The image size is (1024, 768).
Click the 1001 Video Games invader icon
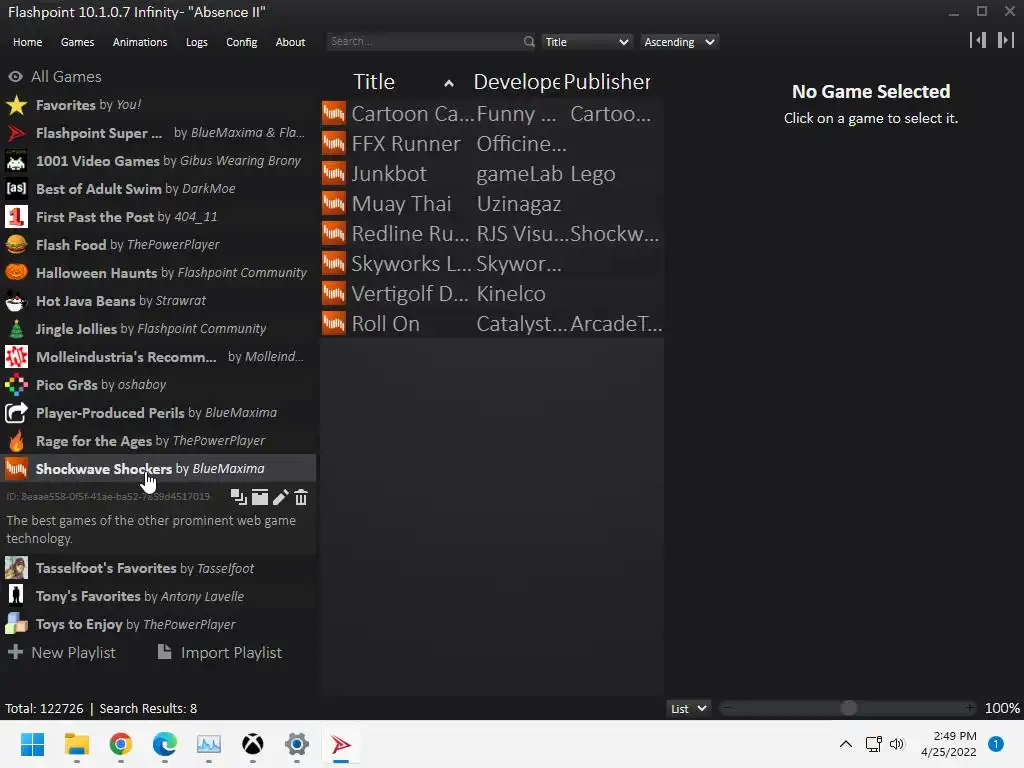click(x=16, y=161)
